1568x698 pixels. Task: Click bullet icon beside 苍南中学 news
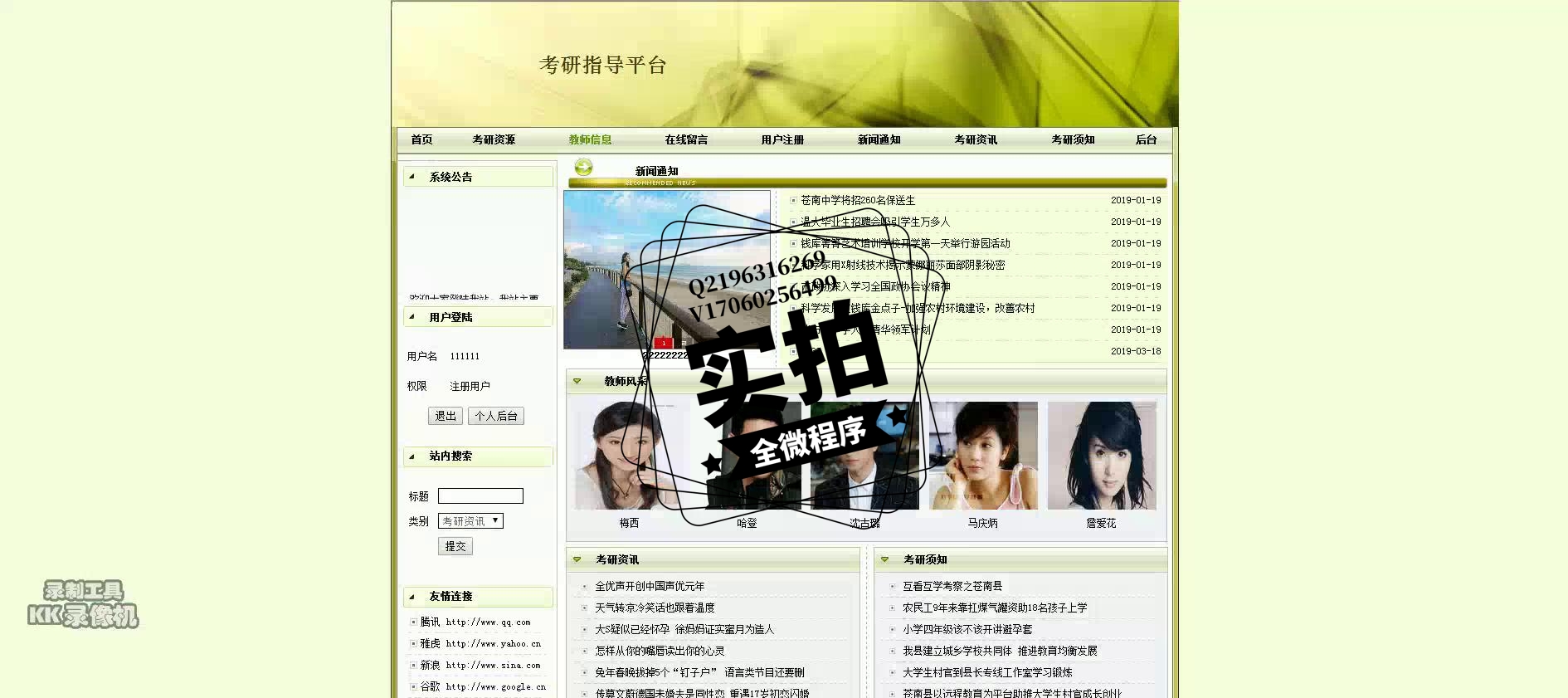(793, 200)
